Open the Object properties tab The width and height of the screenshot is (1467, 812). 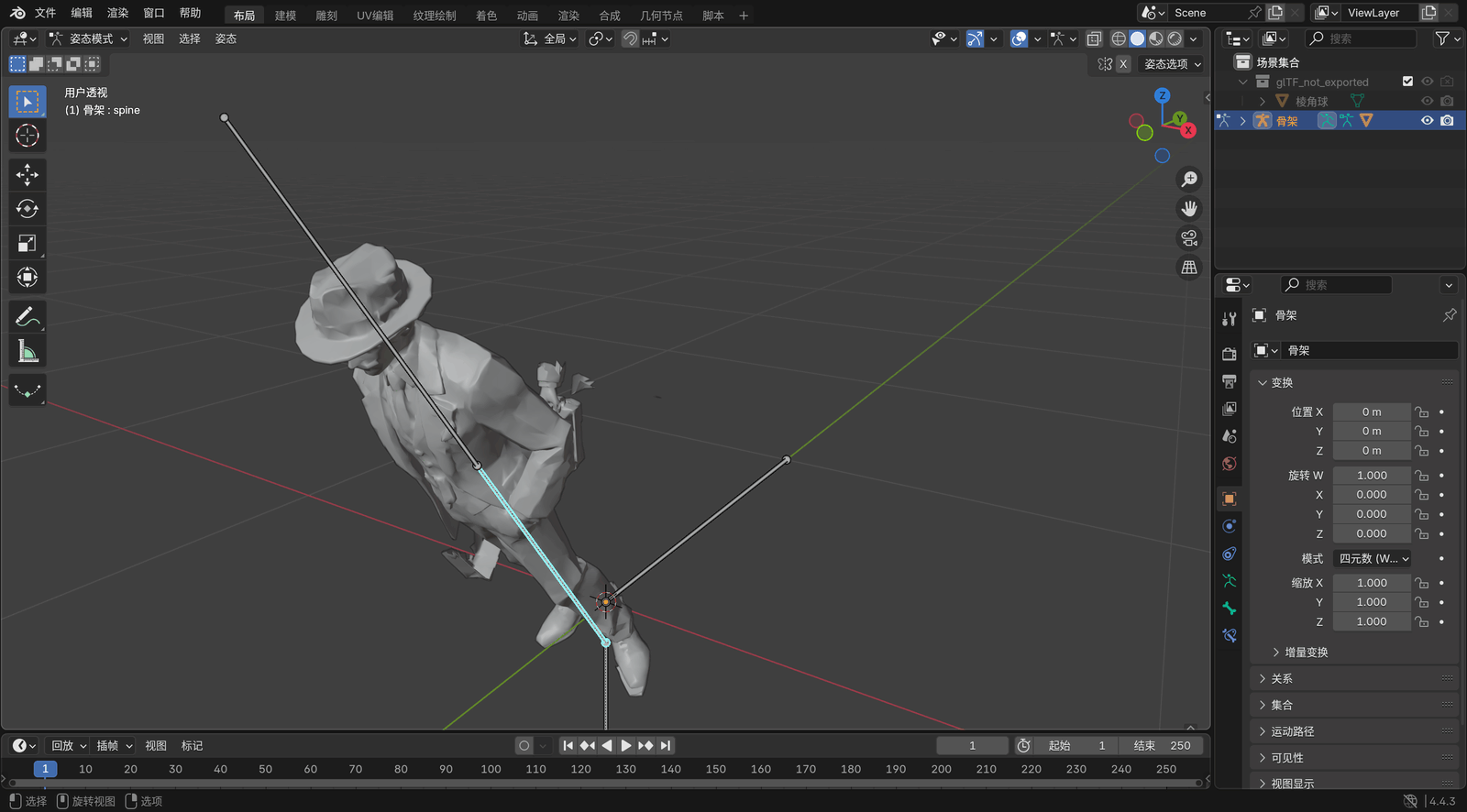tap(1230, 499)
